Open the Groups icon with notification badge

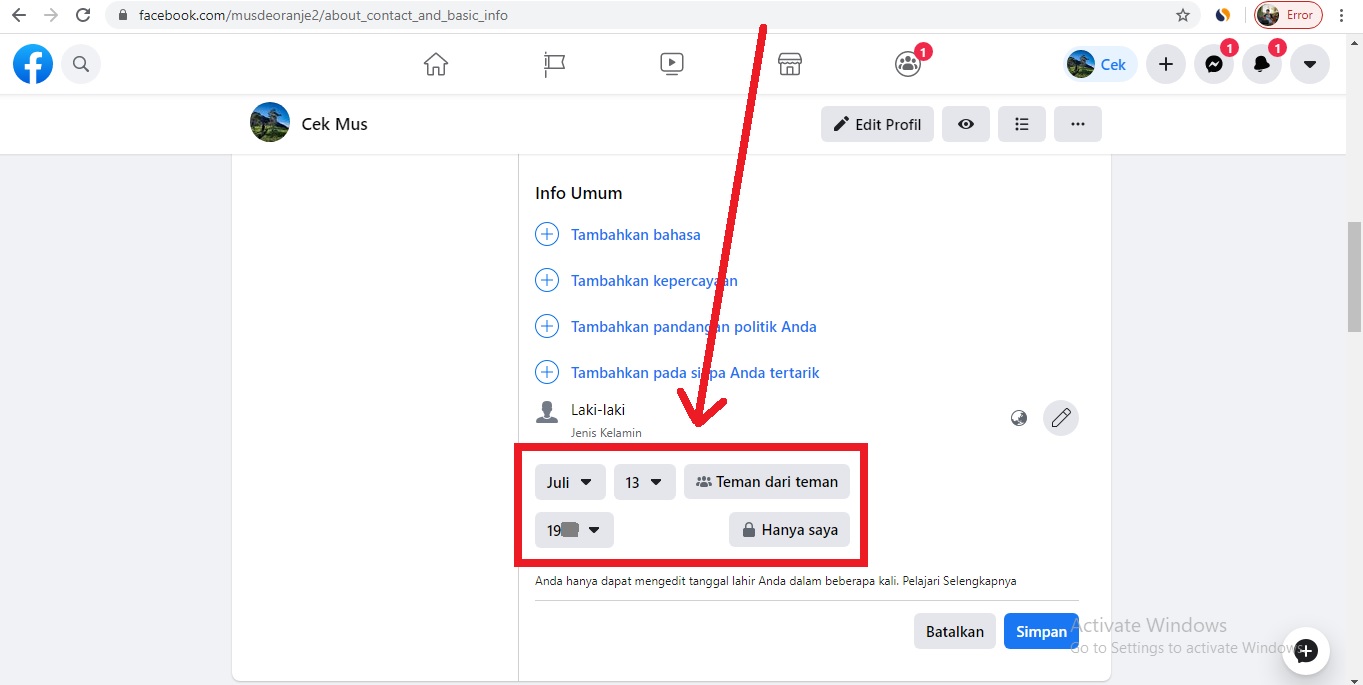(906, 63)
